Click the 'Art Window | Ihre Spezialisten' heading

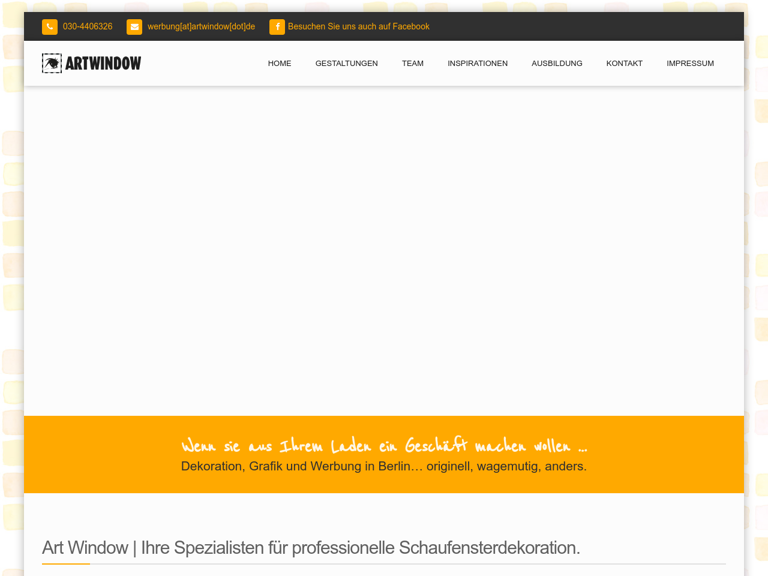[311, 547]
